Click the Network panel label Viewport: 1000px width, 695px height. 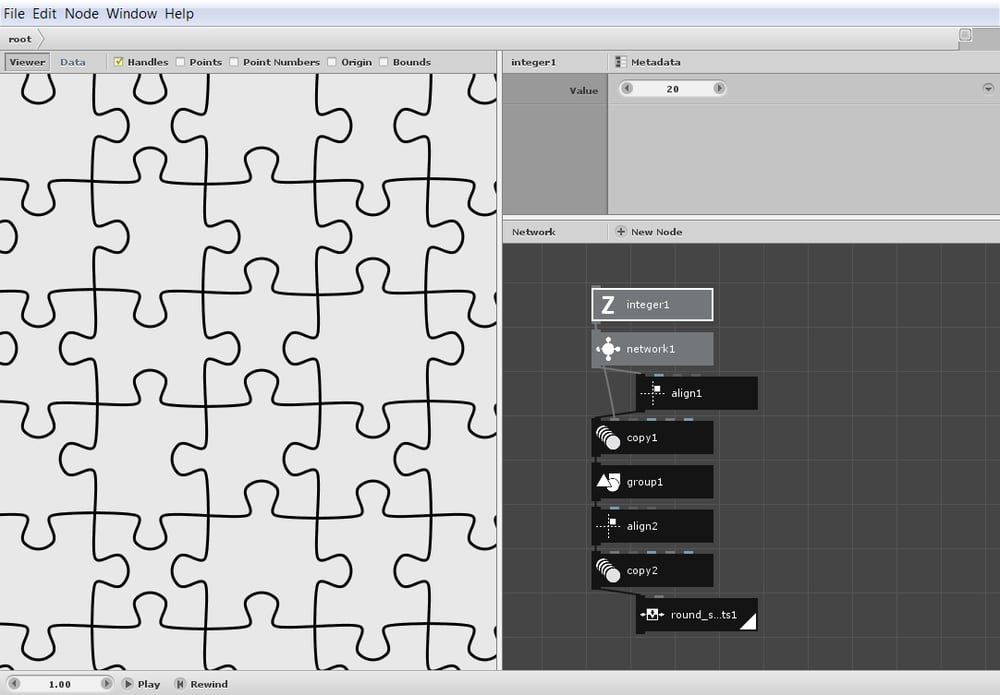[x=533, y=232]
